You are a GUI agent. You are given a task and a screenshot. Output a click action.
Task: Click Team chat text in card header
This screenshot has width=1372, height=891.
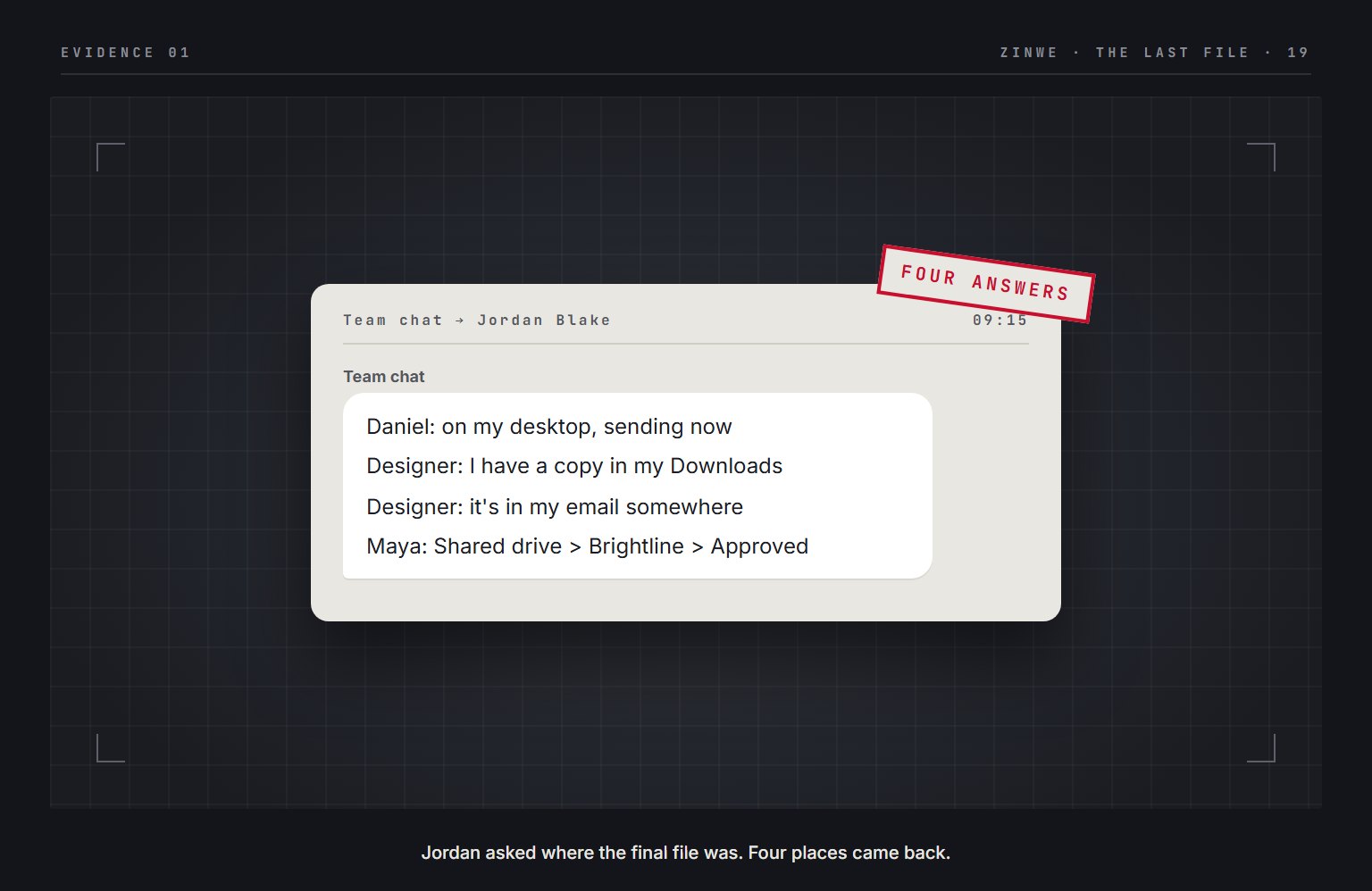(x=393, y=320)
